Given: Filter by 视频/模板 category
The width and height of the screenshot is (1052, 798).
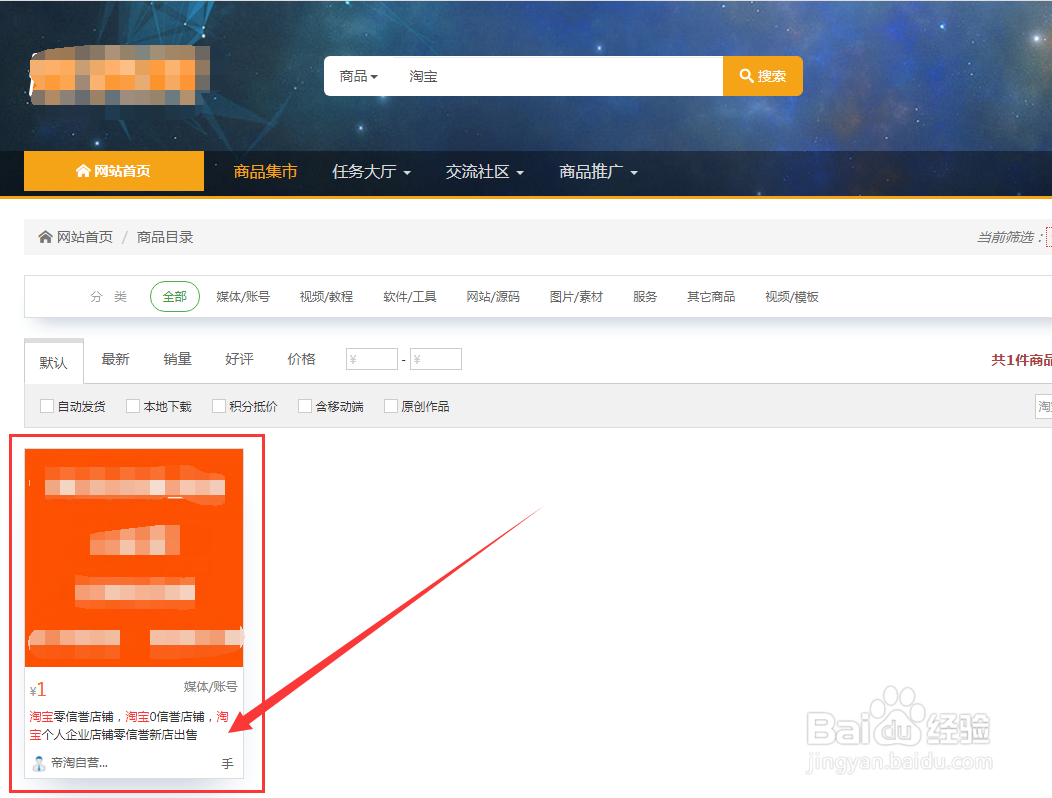Looking at the screenshot, I should coord(792,297).
